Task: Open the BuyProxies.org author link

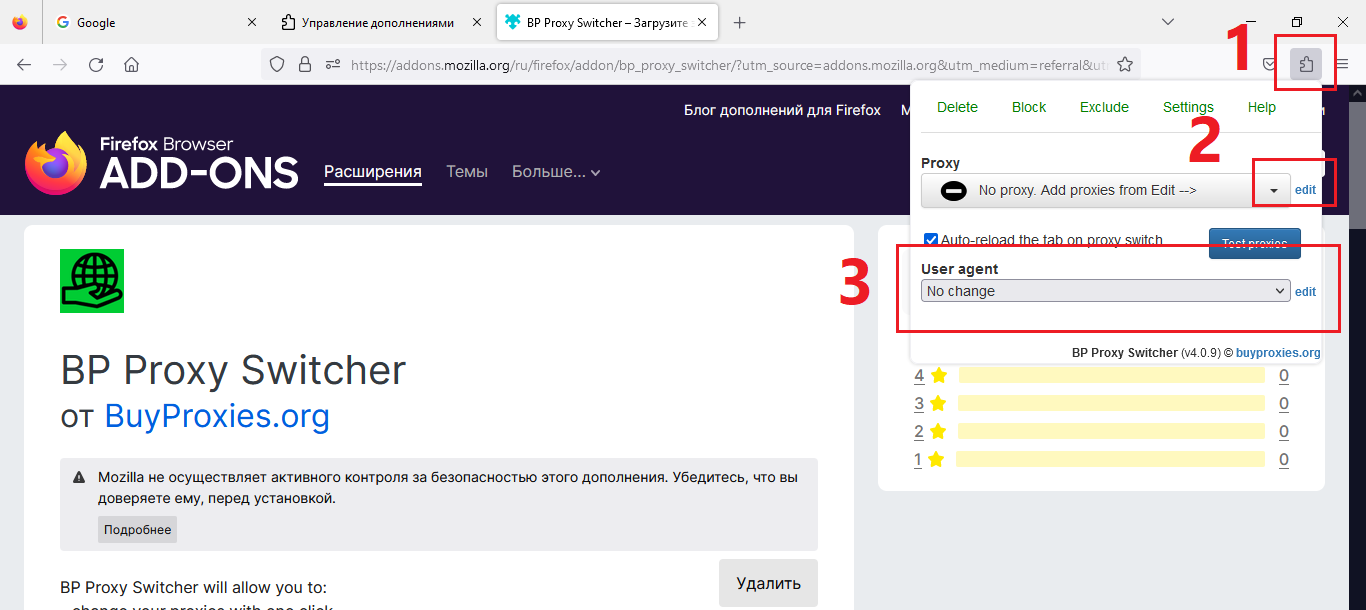Action: click(x=217, y=415)
